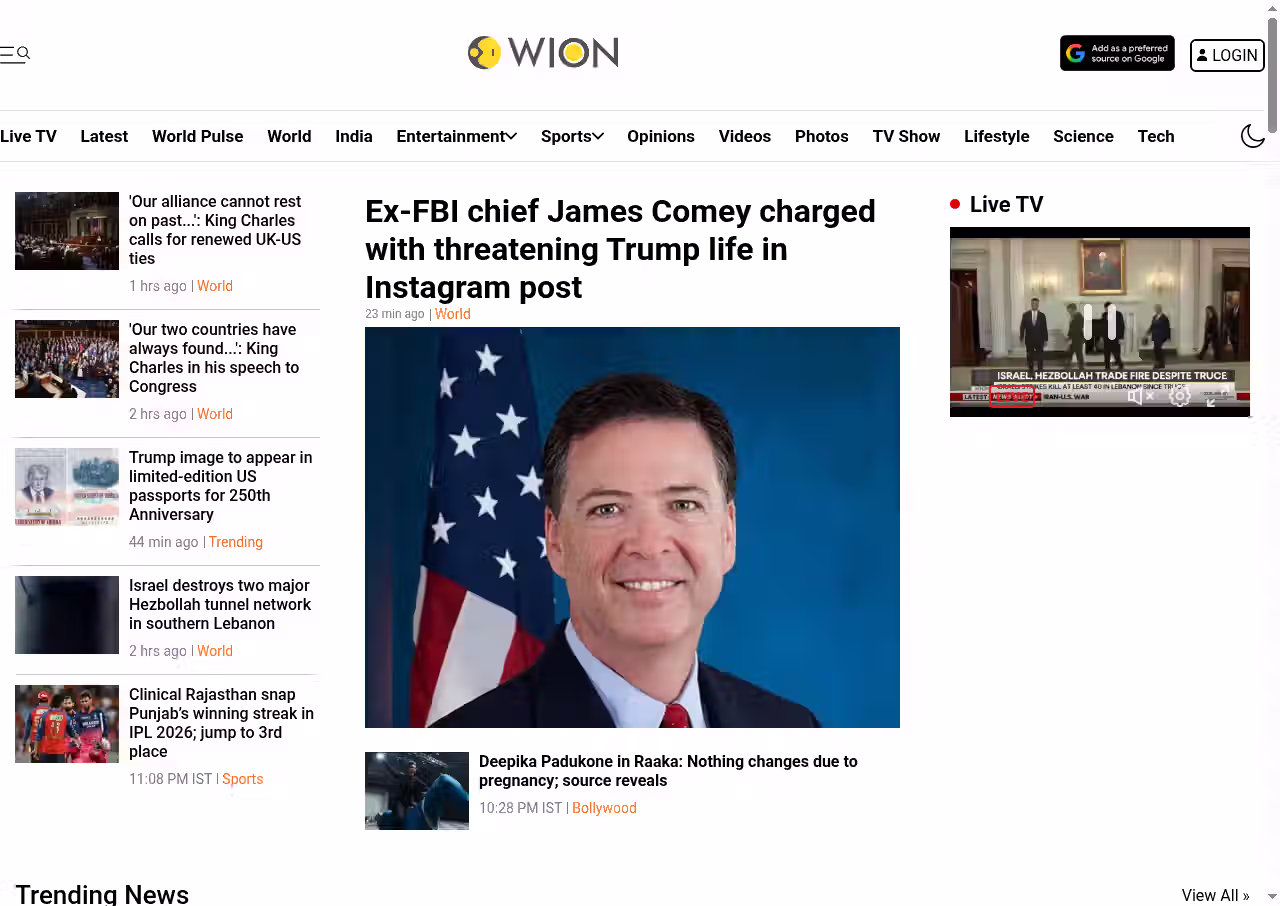Add WION as preferred source on Google
The image size is (1280, 906).
[1117, 54]
